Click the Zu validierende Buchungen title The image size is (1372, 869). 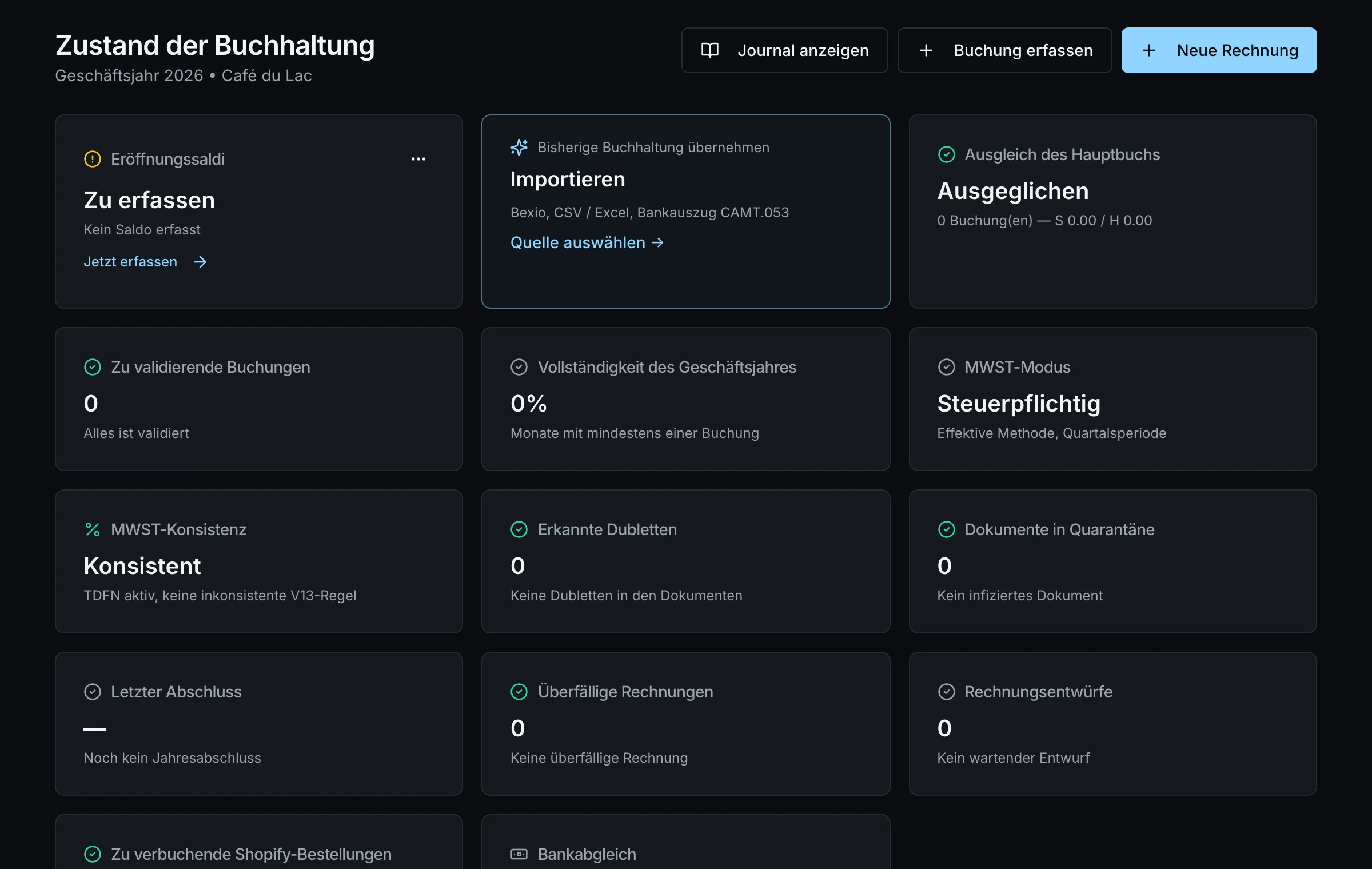click(210, 367)
